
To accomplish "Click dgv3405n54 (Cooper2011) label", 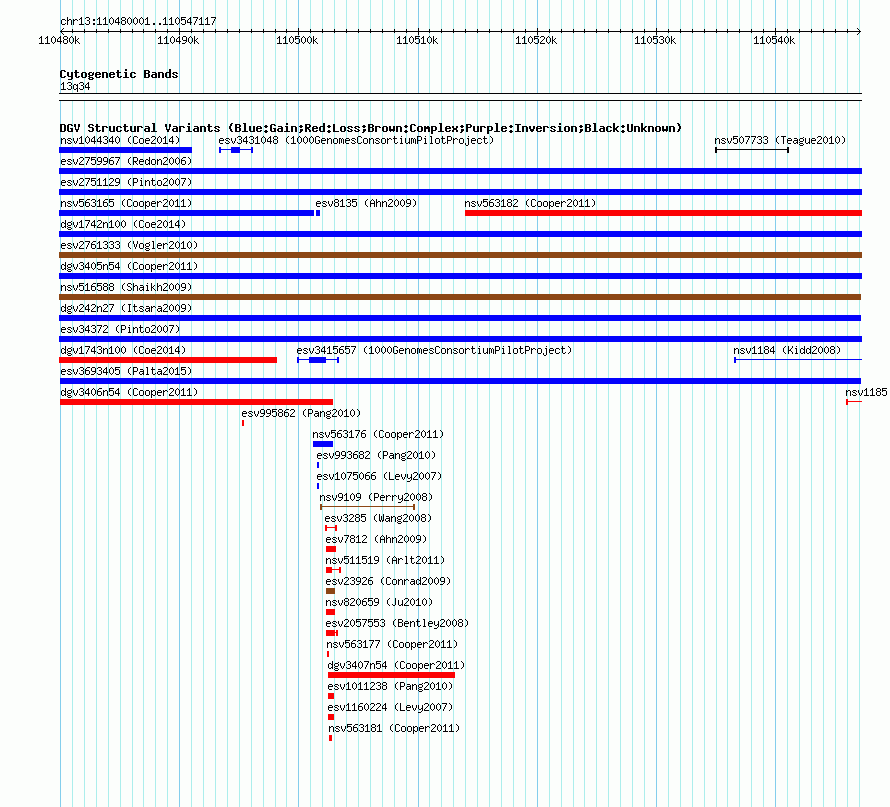I will click(x=129, y=266).
